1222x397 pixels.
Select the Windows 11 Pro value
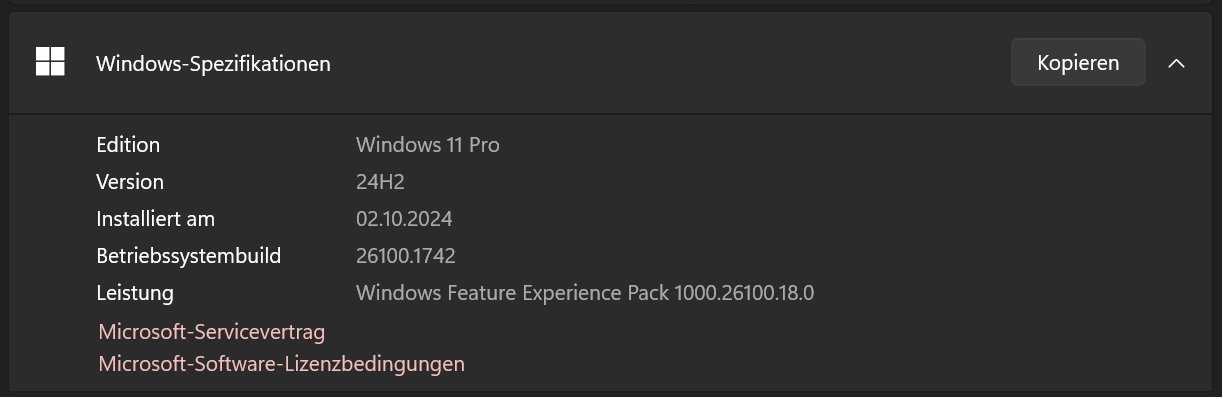click(428, 145)
